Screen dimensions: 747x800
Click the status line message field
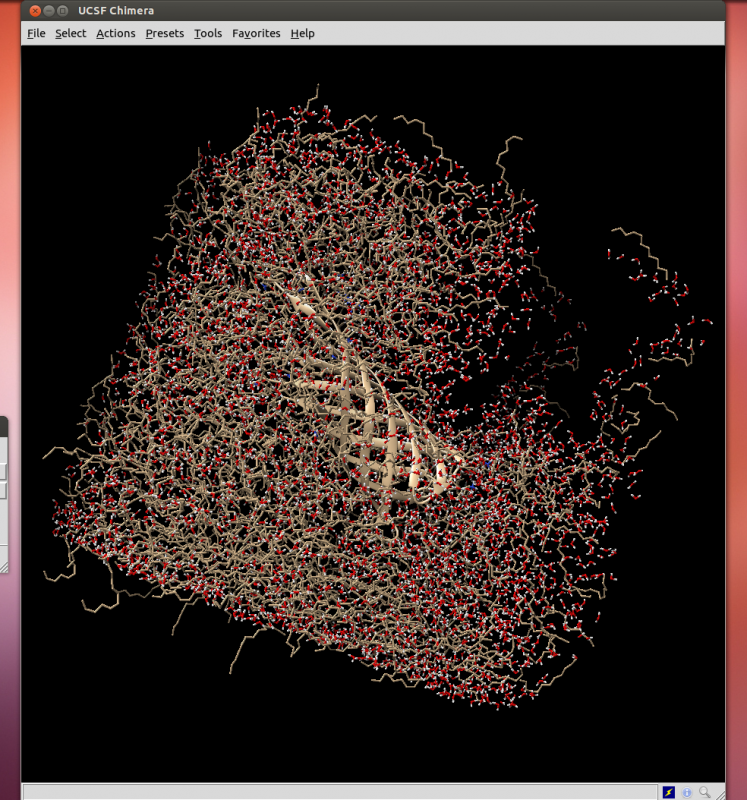pyautogui.click(x=340, y=792)
